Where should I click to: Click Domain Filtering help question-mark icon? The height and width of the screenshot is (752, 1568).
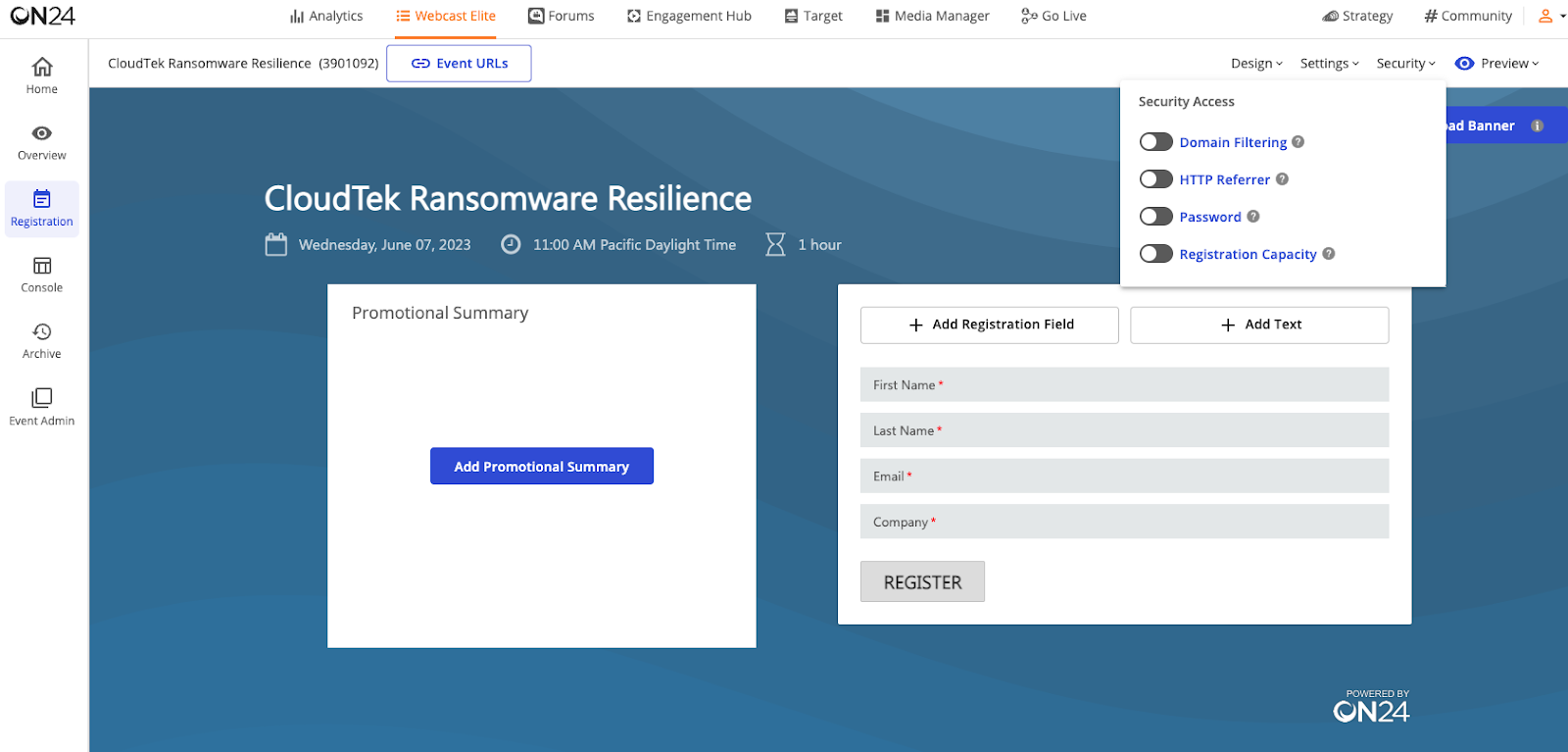click(1298, 142)
